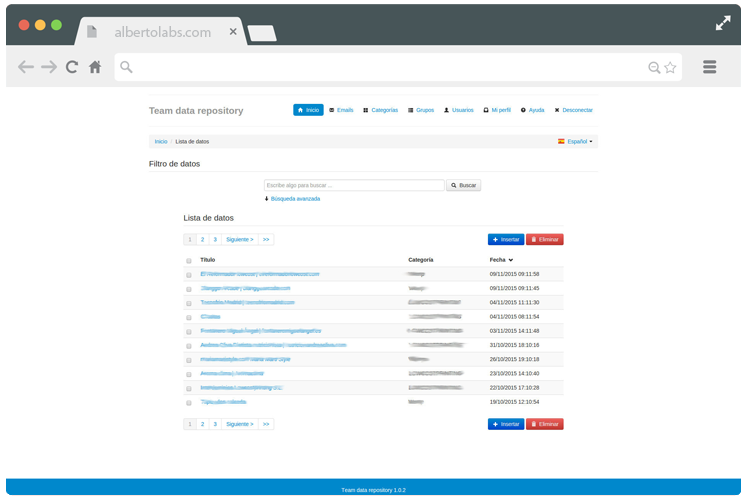
Task: Click the browser forward arrow
Action: click(x=49, y=67)
